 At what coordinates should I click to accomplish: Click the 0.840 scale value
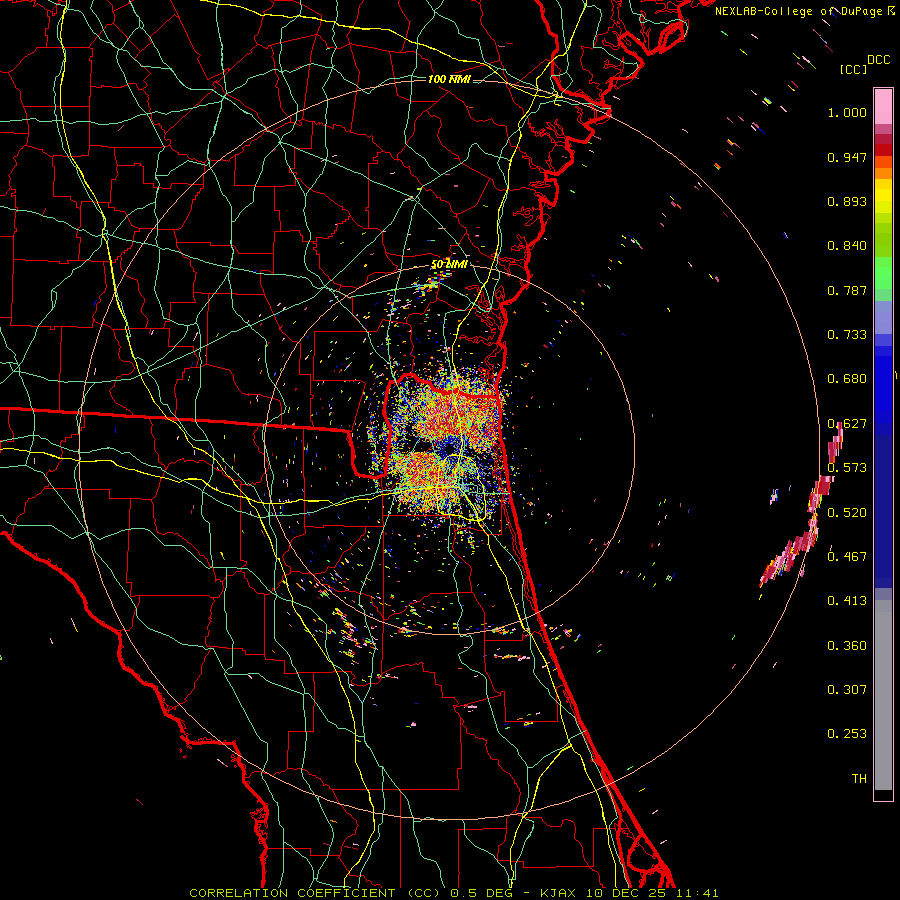[x=847, y=246]
